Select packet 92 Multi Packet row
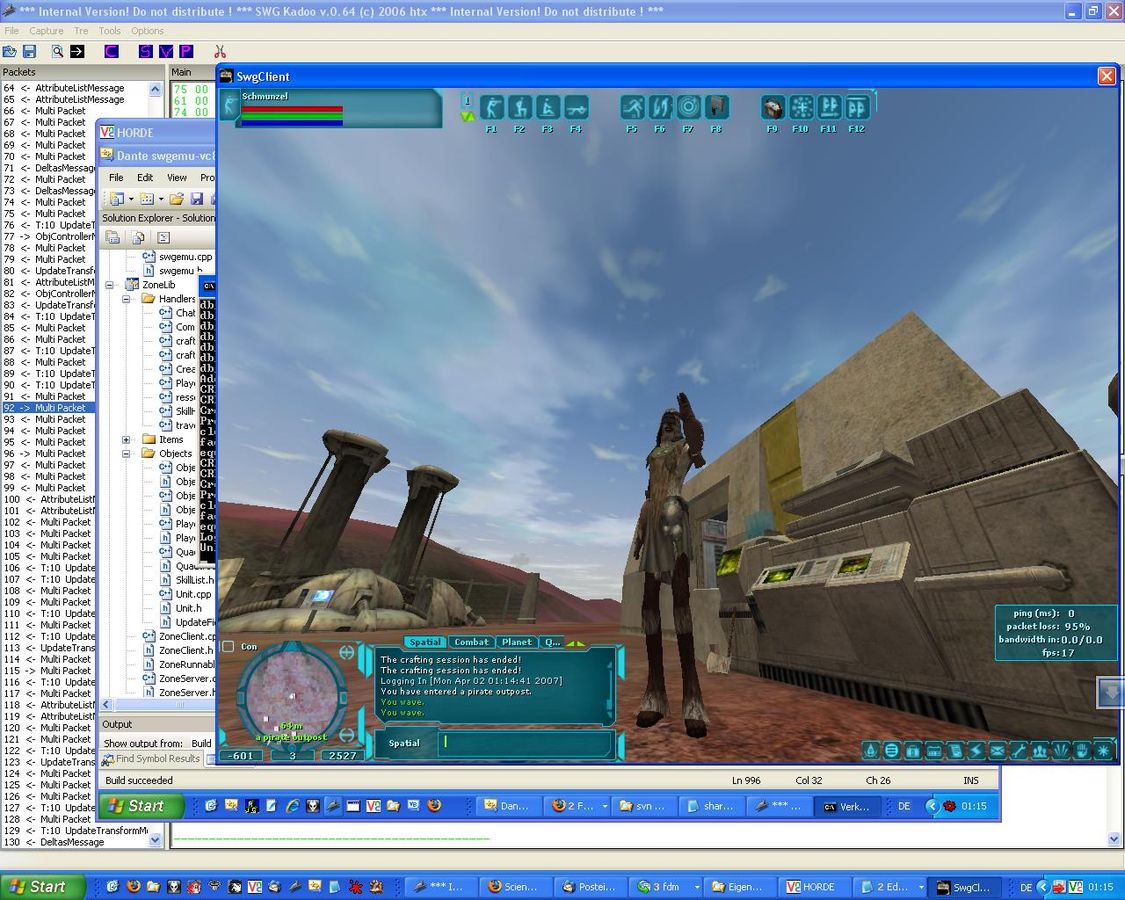The height and width of the screenshot is (900, 1125). click(60, 408)
